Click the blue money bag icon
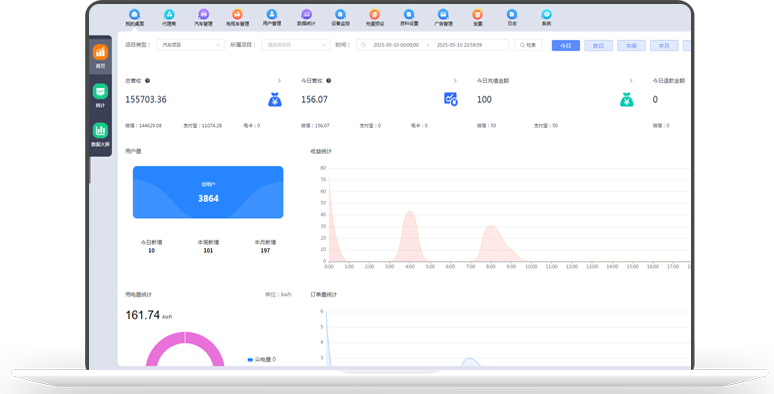The image size is (774, 394). (275, 99)
